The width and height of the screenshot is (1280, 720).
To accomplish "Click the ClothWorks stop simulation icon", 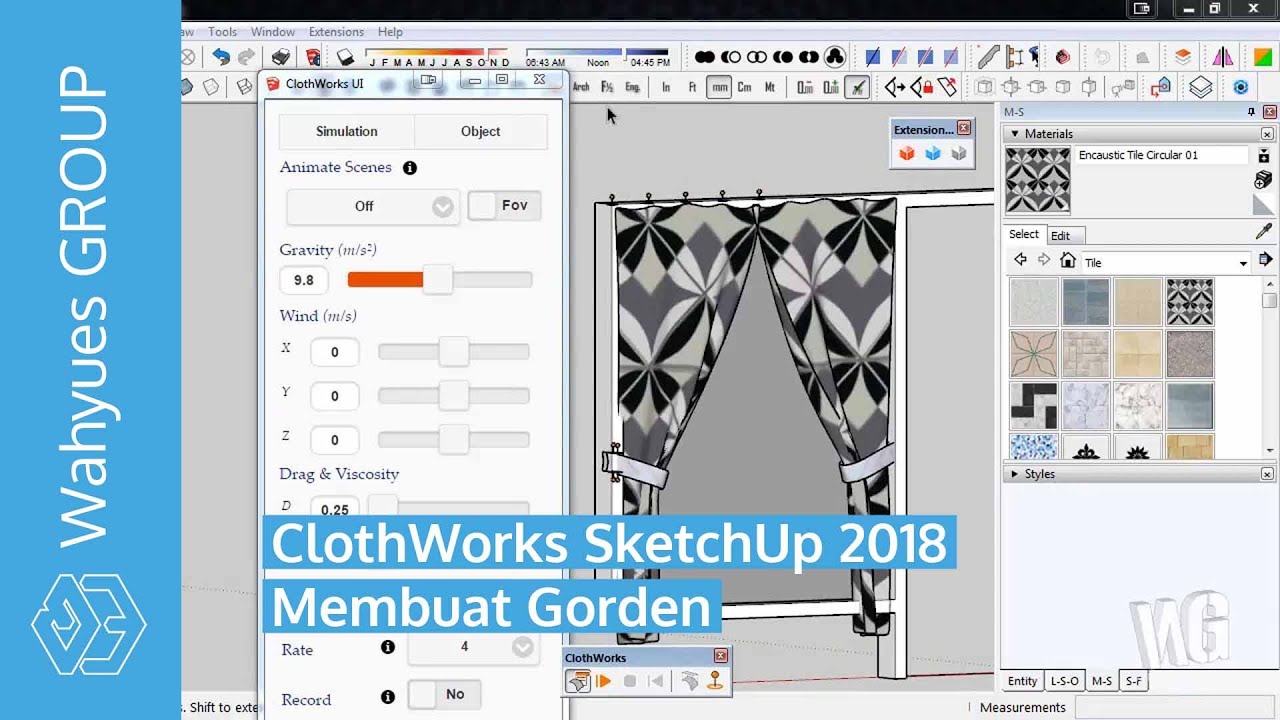I will tap(630, 681).
